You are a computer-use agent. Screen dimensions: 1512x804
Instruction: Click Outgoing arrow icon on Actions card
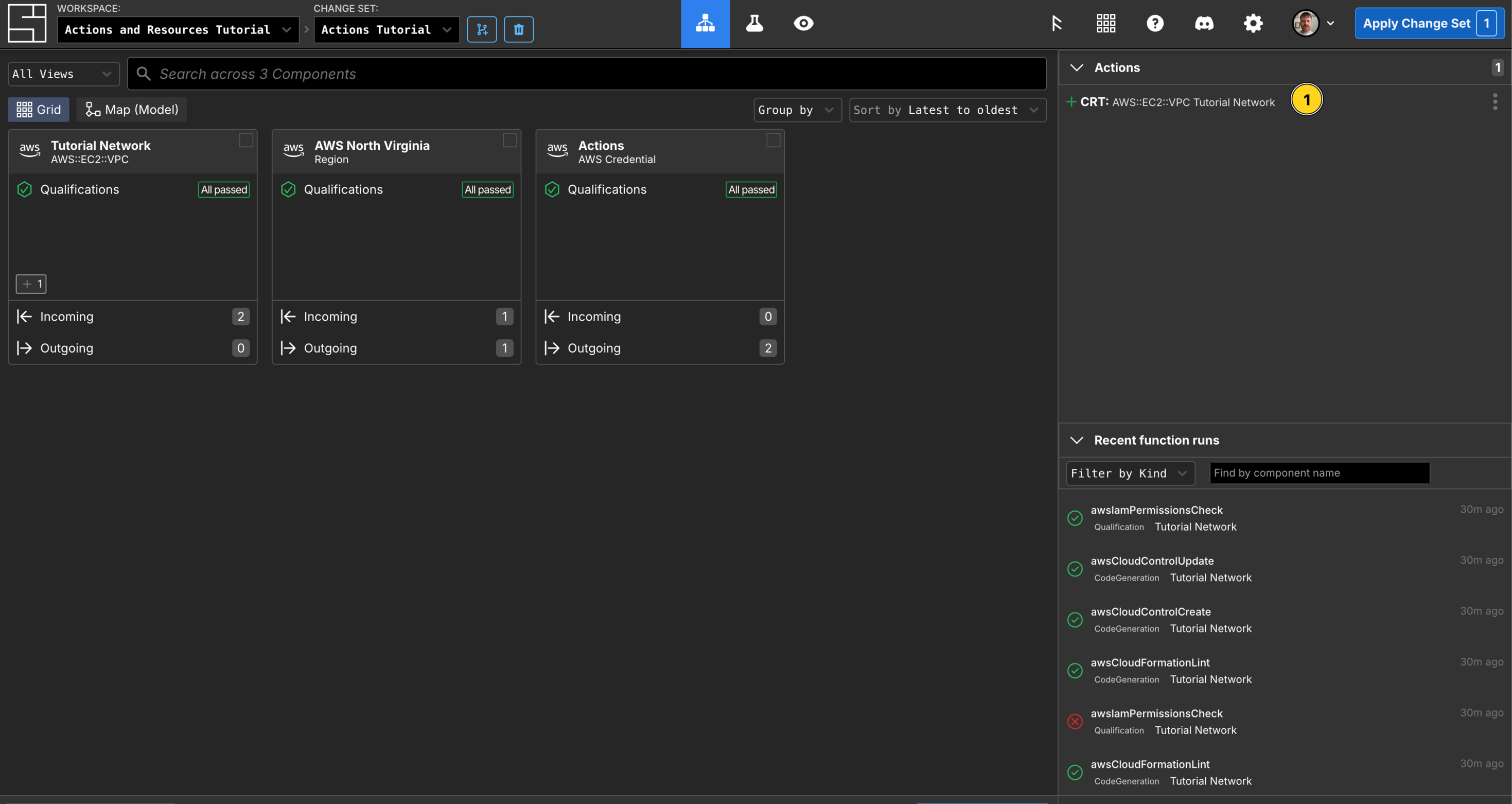(552, 348)
